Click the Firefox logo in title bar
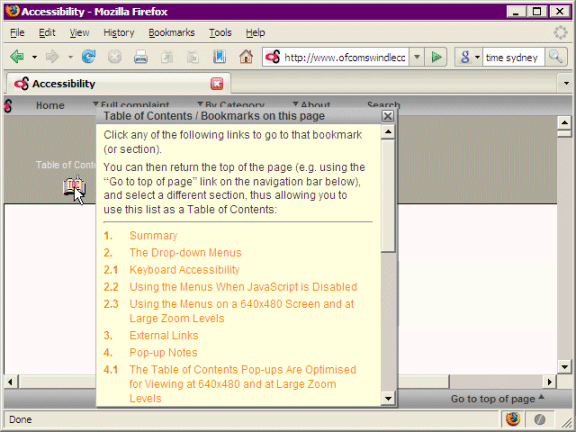The width and height of the screenshot is (576, 432). point(12,11)
